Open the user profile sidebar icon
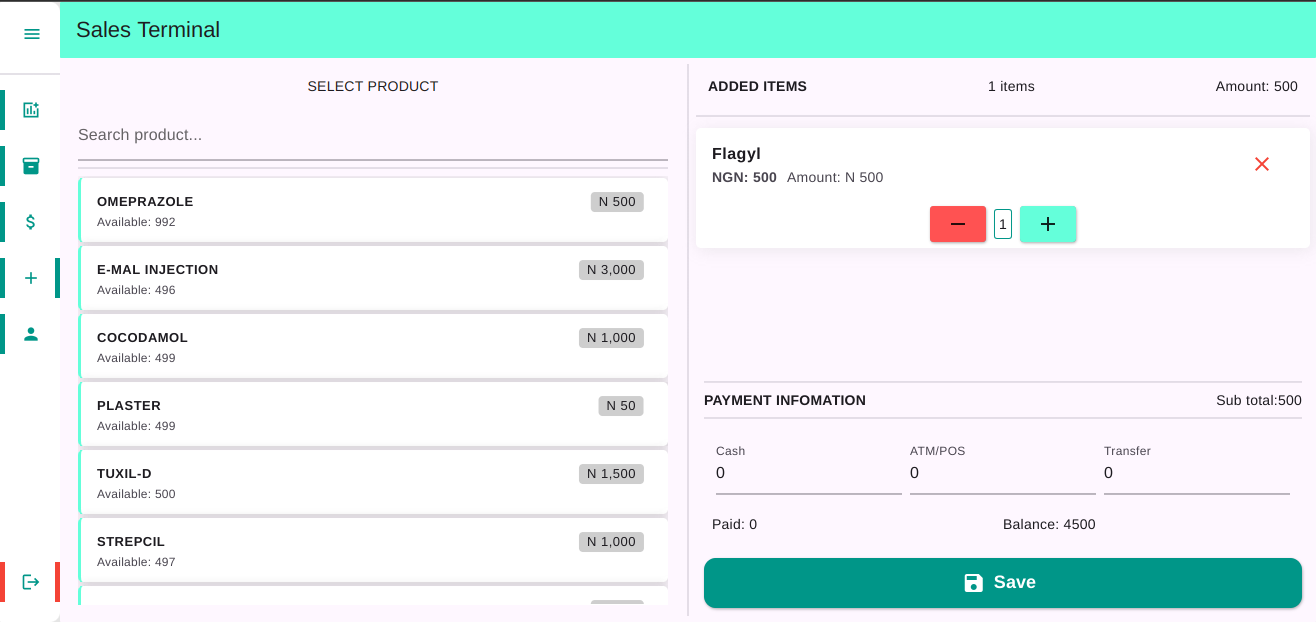 tap(31, 334)
